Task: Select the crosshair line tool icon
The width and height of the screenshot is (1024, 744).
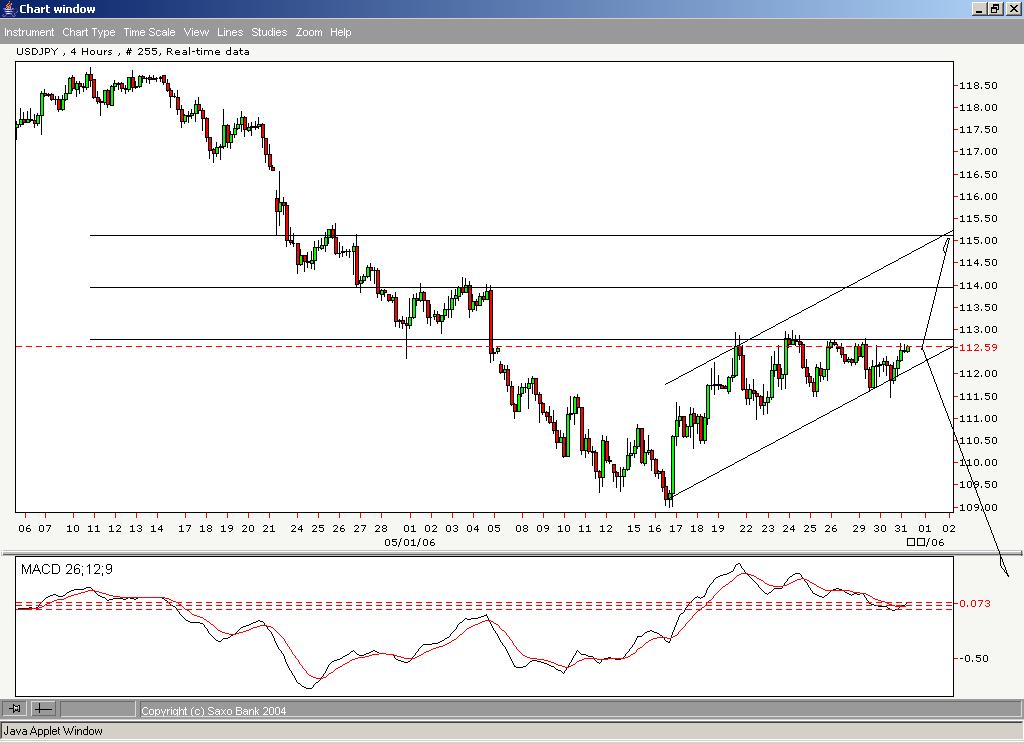Action: pyautogui.click(x=42, y=709)
